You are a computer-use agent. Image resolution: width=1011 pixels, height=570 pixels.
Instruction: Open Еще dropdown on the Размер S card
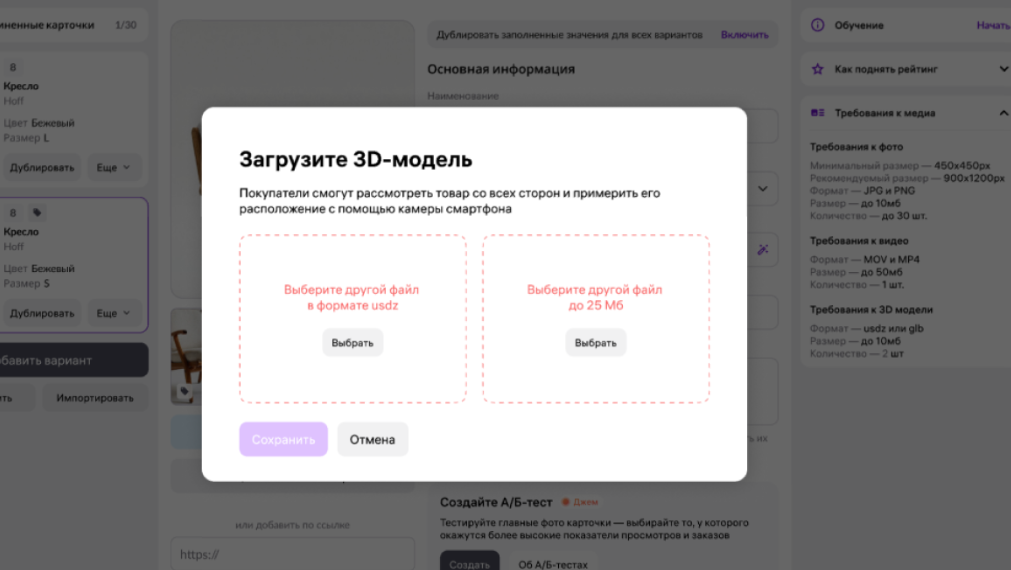113,313
